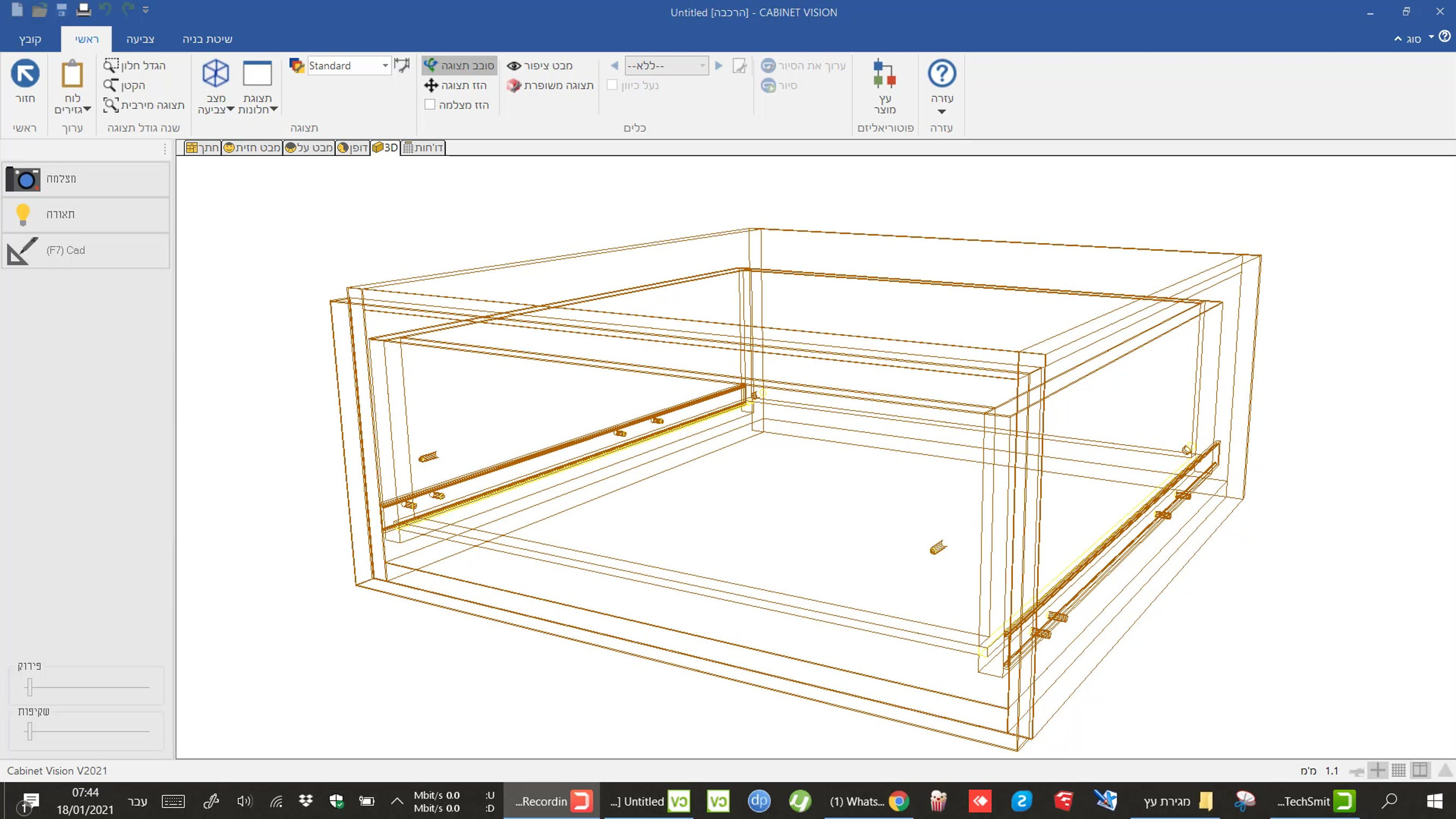Open the קובץ file tab
The height and width of the screenshot is (819, 1456).
coord(30,39)
